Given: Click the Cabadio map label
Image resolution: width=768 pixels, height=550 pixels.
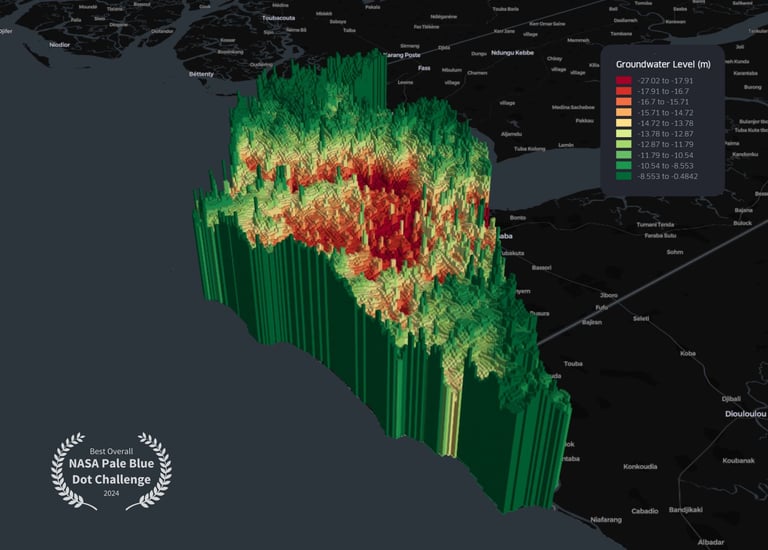Looking at the screenshot, I should coord(645,511).
